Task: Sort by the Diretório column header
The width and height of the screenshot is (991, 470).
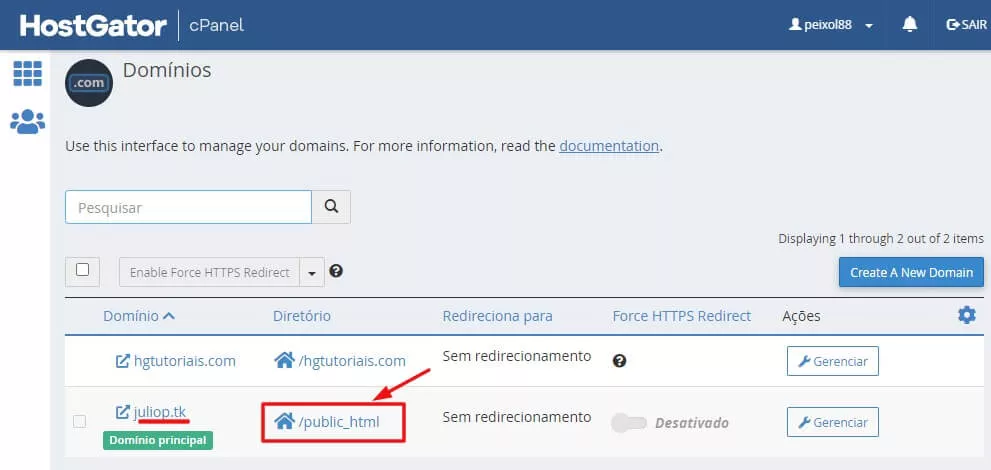Action: 301,316
